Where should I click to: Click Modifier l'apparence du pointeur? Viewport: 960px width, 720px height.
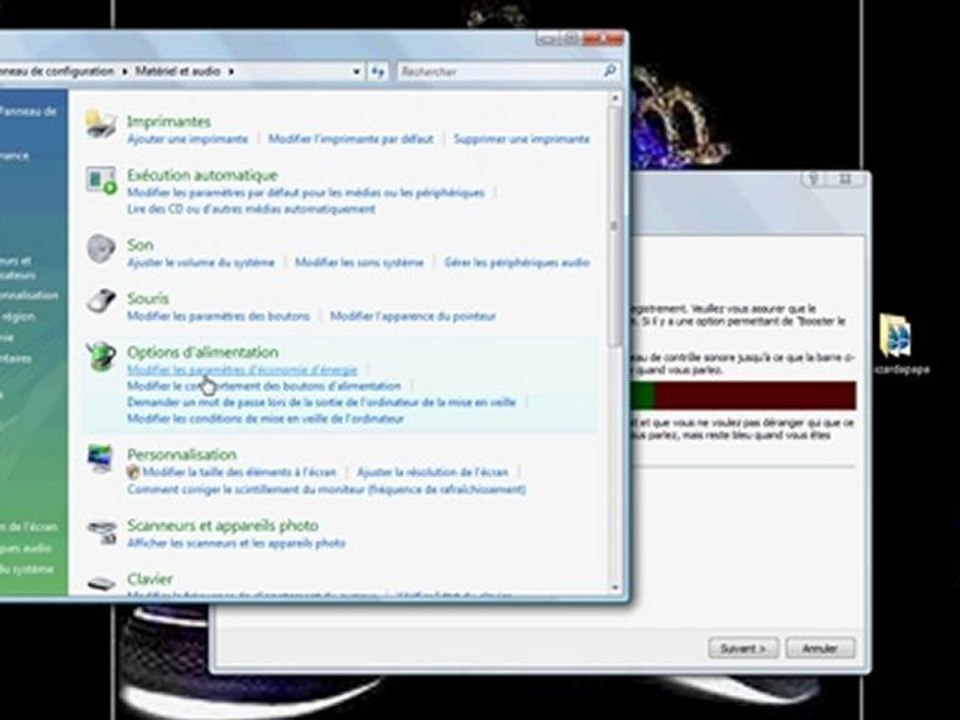(x=413, y=316)
